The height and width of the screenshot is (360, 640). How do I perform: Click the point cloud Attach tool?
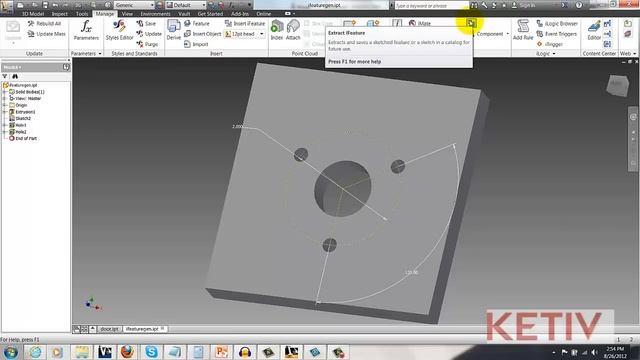pyautogui.click(x=293, y=30)
